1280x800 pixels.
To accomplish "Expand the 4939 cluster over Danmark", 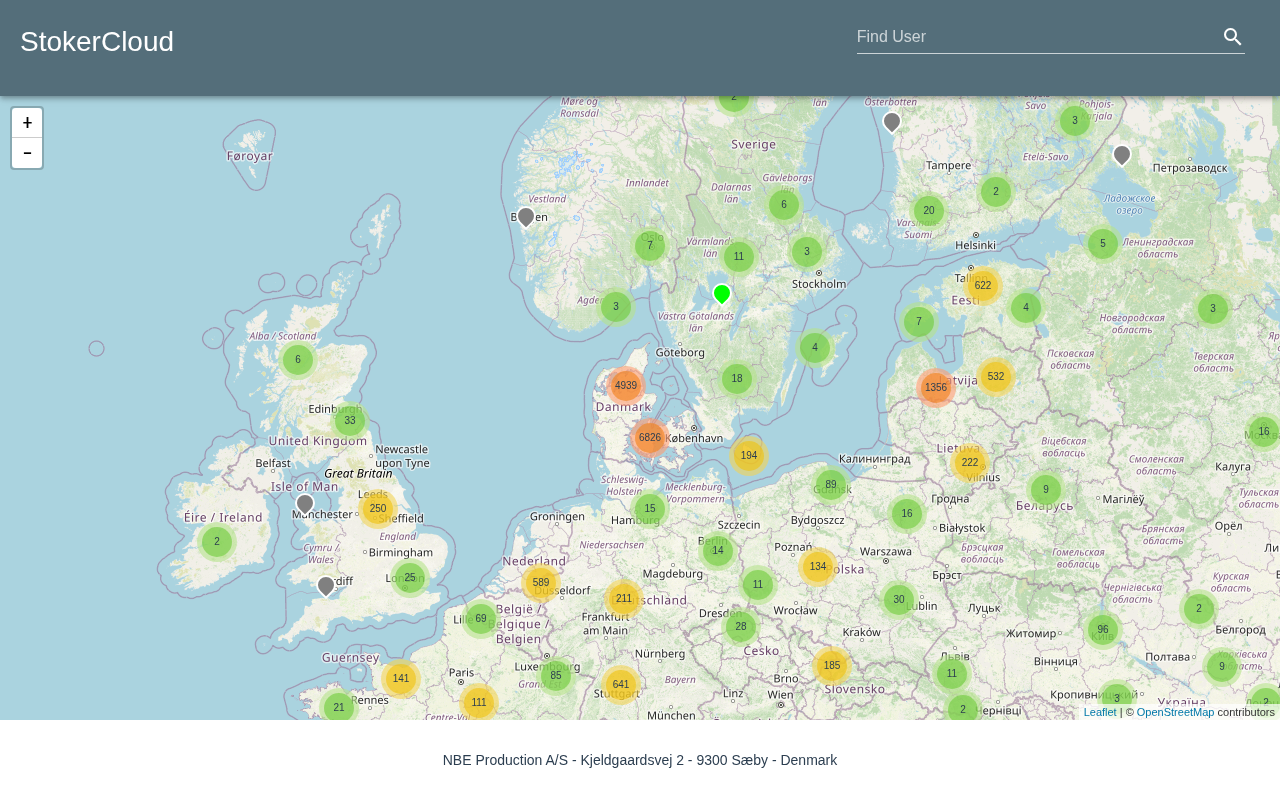I will [626, 386].
